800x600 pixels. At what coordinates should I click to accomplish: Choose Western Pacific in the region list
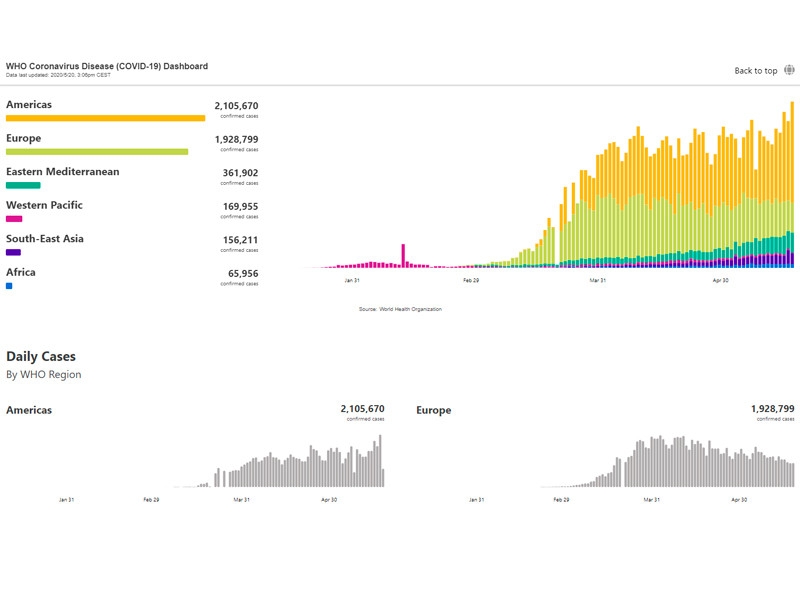44,205
